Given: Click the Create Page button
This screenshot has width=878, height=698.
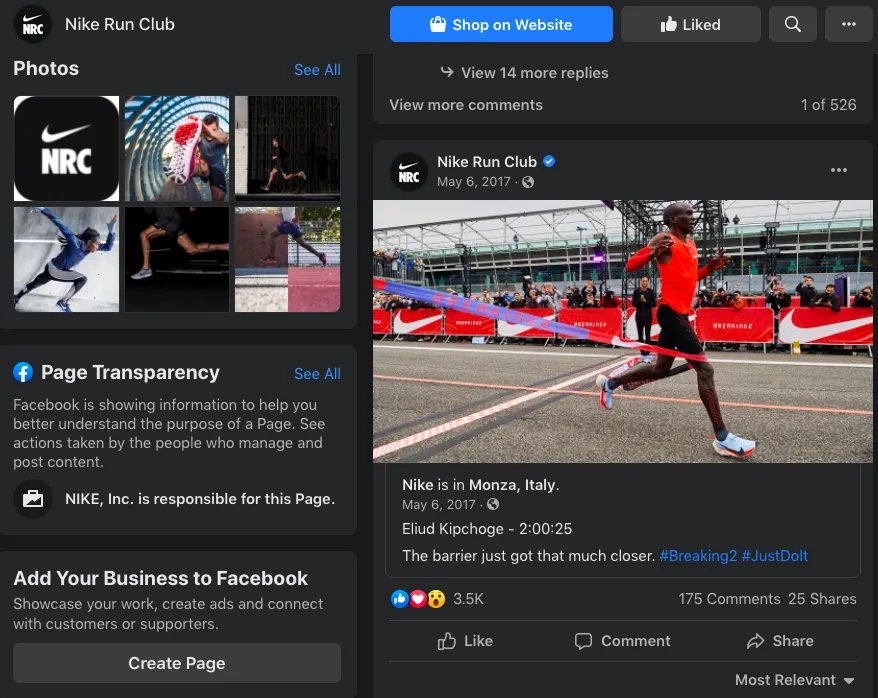Looking at the screenshot, I should point(177,663).
